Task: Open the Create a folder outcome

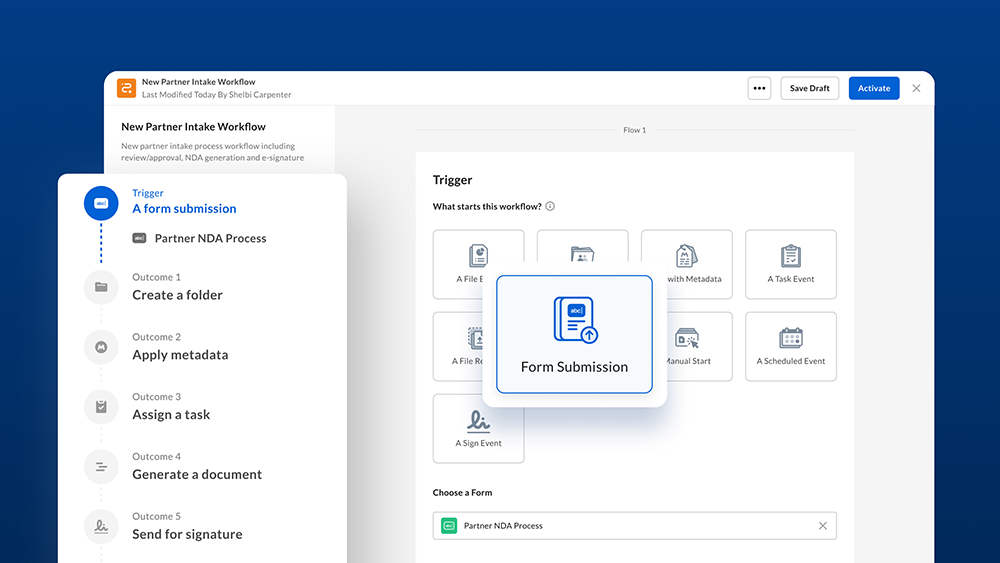Action: point(177,295)
